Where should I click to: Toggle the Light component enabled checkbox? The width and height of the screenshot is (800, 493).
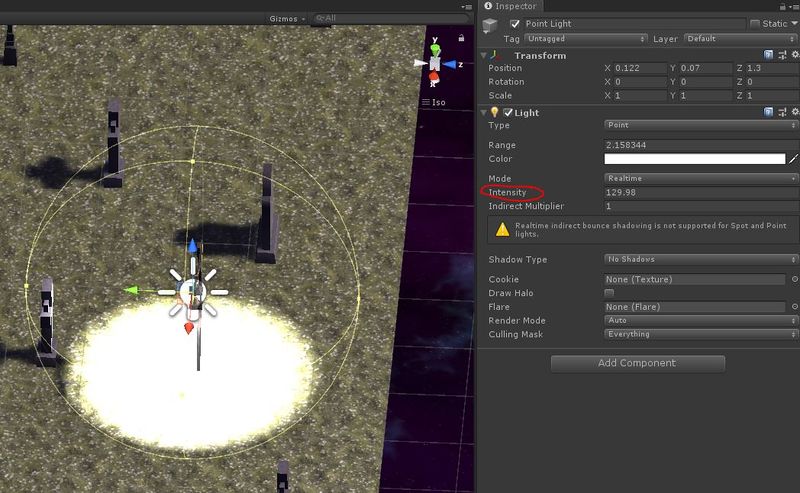pyautogui.click(x=508, y=112)
